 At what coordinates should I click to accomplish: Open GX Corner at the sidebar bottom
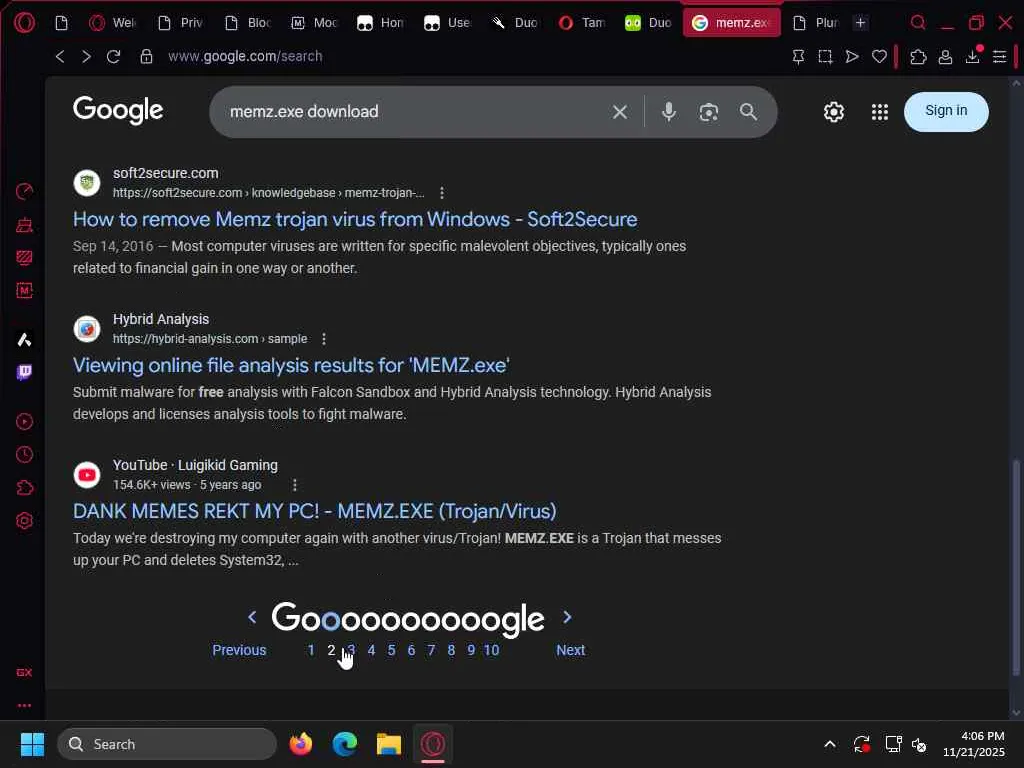pyautogui.click(x=24, y=672)
